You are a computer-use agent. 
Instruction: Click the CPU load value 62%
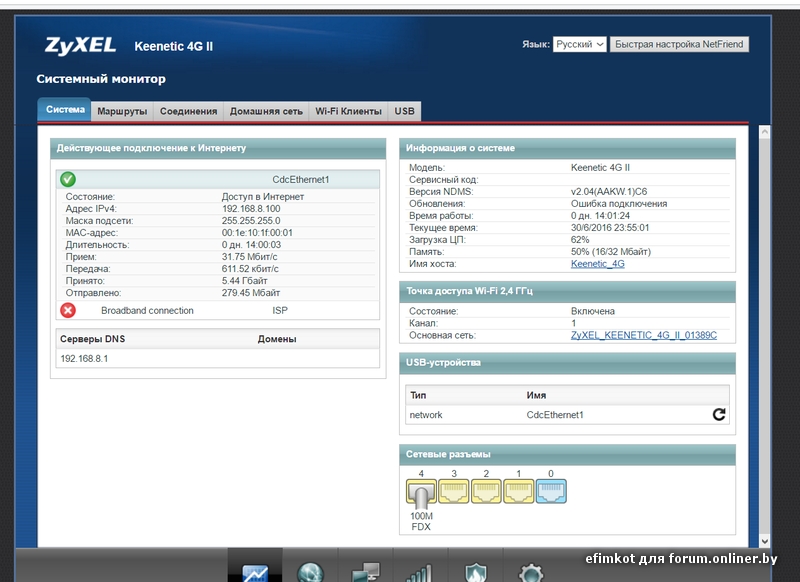pos(580,240)
